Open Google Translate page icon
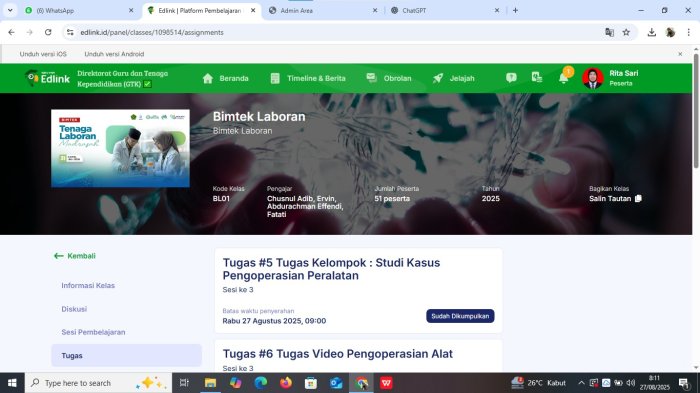Viewport: 700px width, 393px height. click(609, 32)
